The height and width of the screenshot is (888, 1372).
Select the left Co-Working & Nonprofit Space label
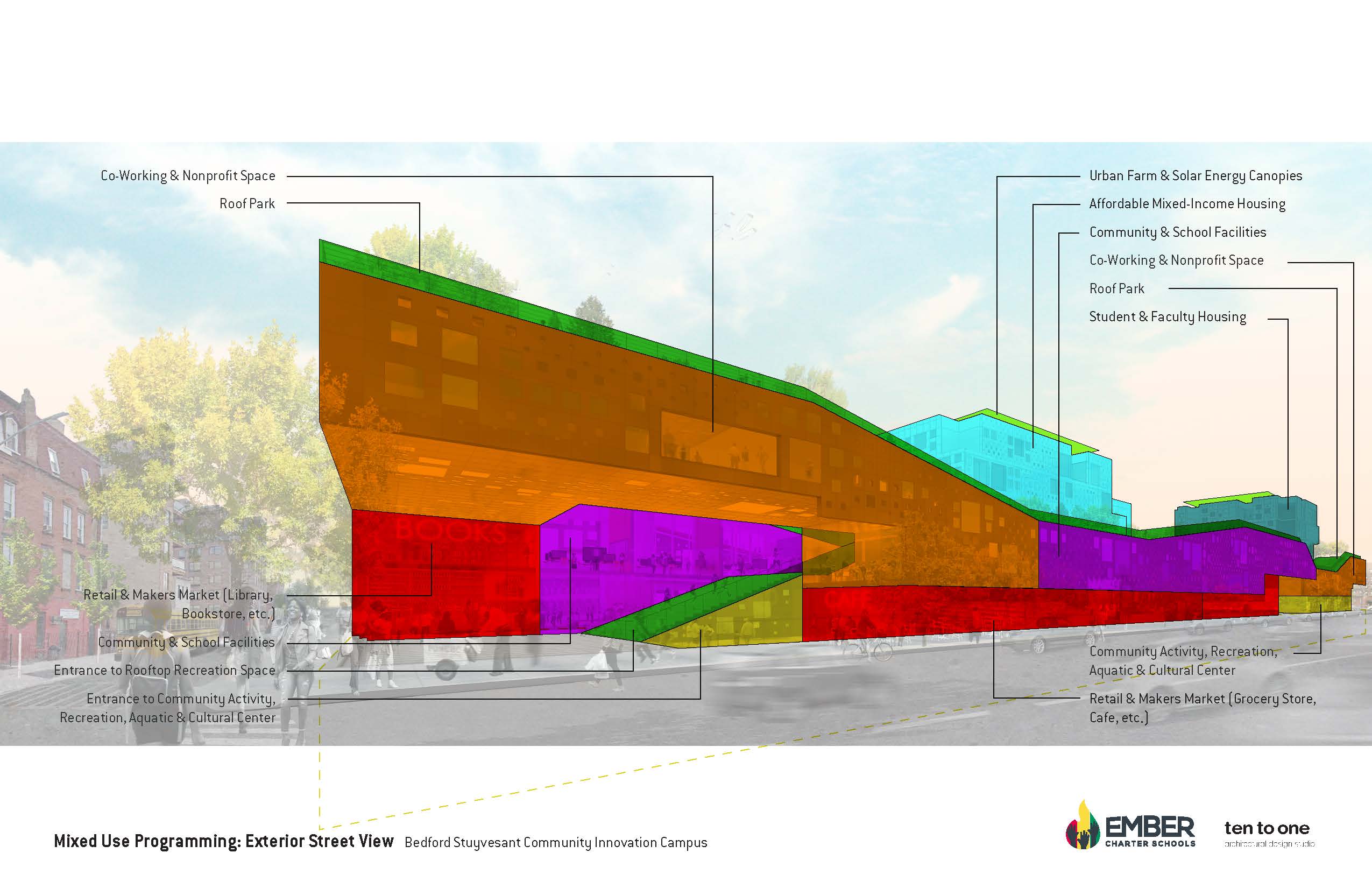point(188,176)
